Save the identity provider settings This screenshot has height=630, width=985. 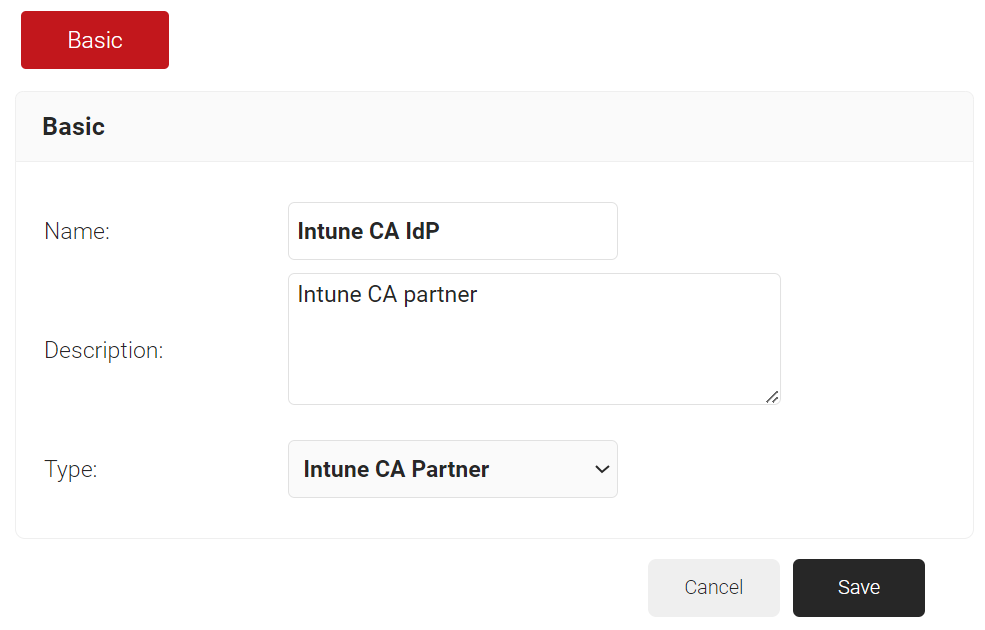tap(859, 587)
